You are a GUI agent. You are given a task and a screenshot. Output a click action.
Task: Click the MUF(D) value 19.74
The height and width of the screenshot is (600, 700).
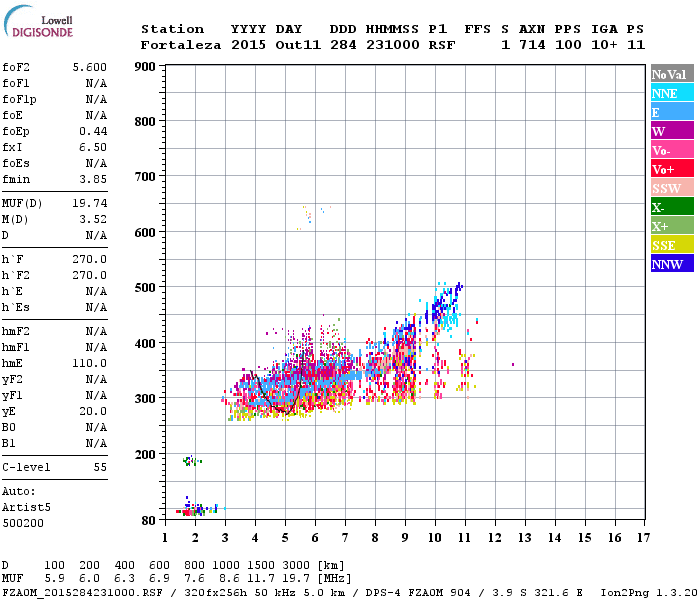[x=90, y=203]
